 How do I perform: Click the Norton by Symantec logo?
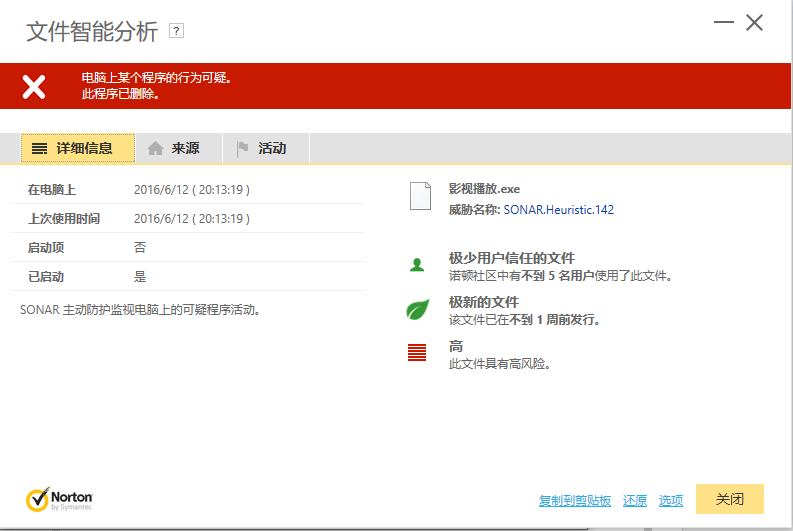[x=59, y=500]
